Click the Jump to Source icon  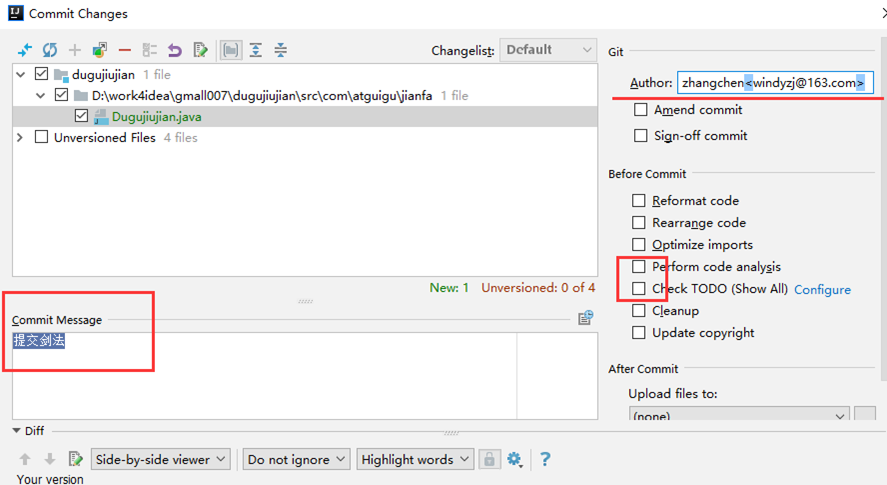coord(200,50)
